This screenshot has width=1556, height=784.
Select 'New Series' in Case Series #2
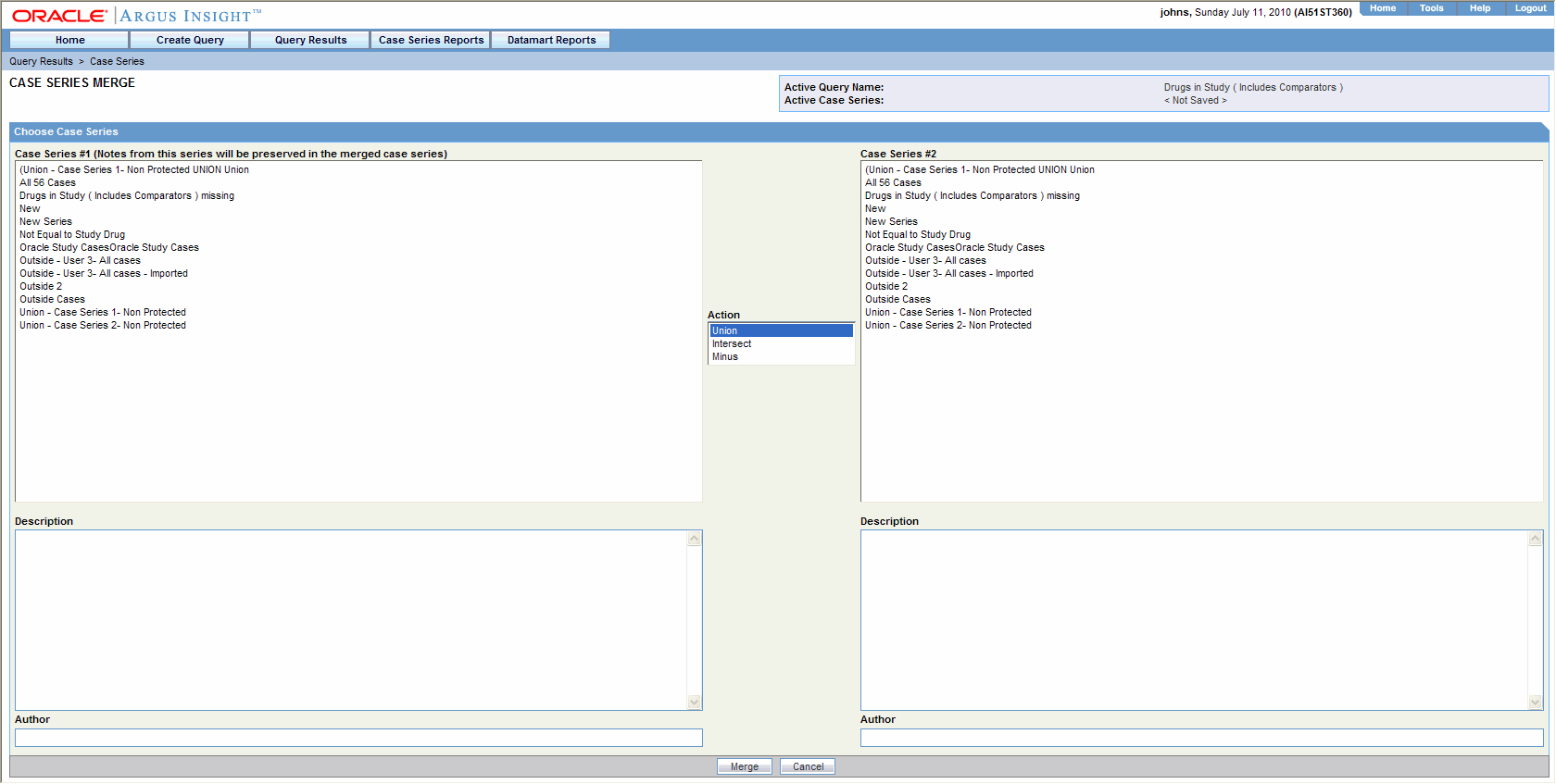click(x=1201, y=221)
